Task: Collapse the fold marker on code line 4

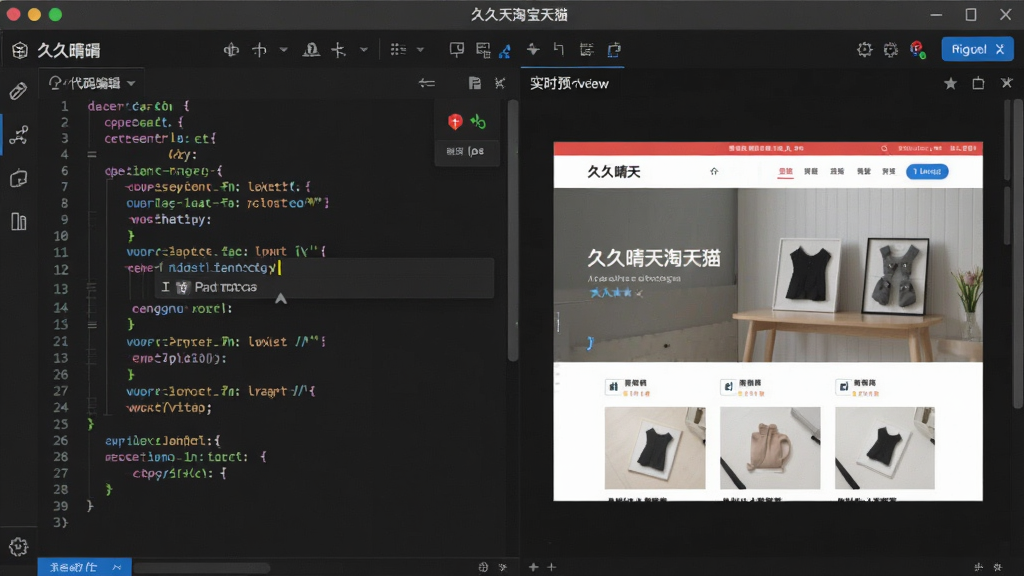Action: pyautogui.click(x=92, y=155)
